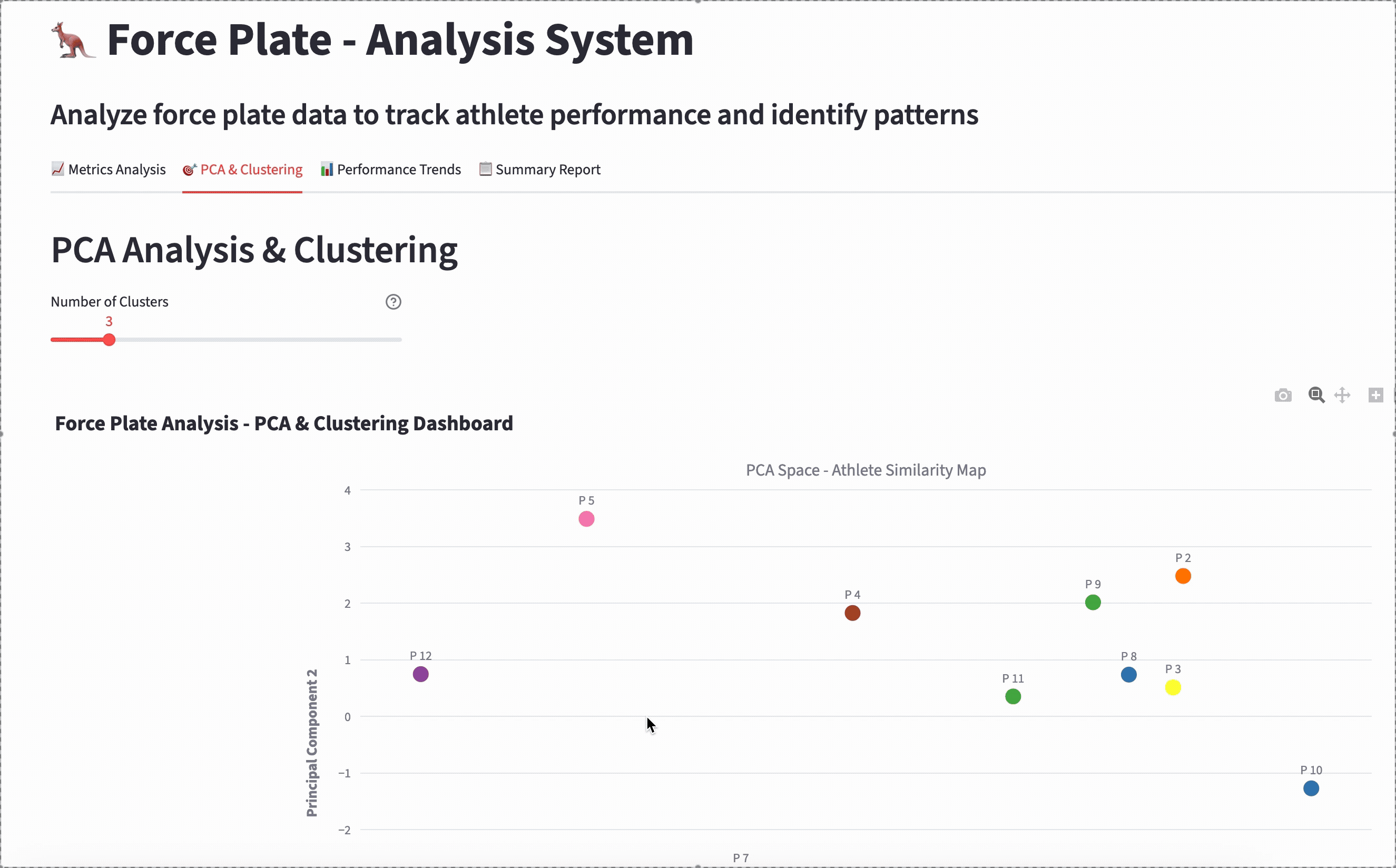Click the Number of Clusters help icon

[393, 302]
